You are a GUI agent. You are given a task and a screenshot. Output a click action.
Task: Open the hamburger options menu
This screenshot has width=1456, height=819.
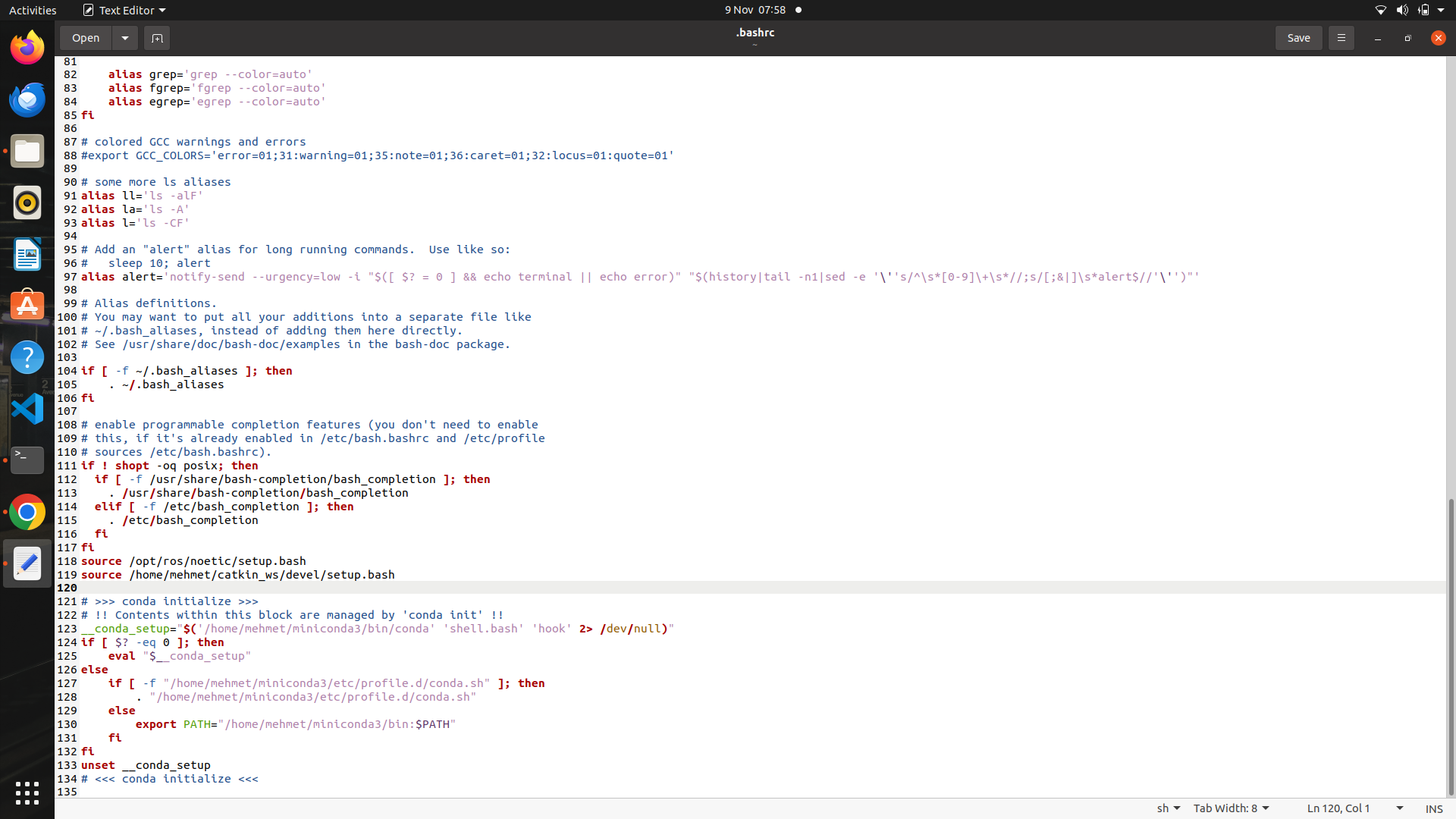(x=1341, y=38)
